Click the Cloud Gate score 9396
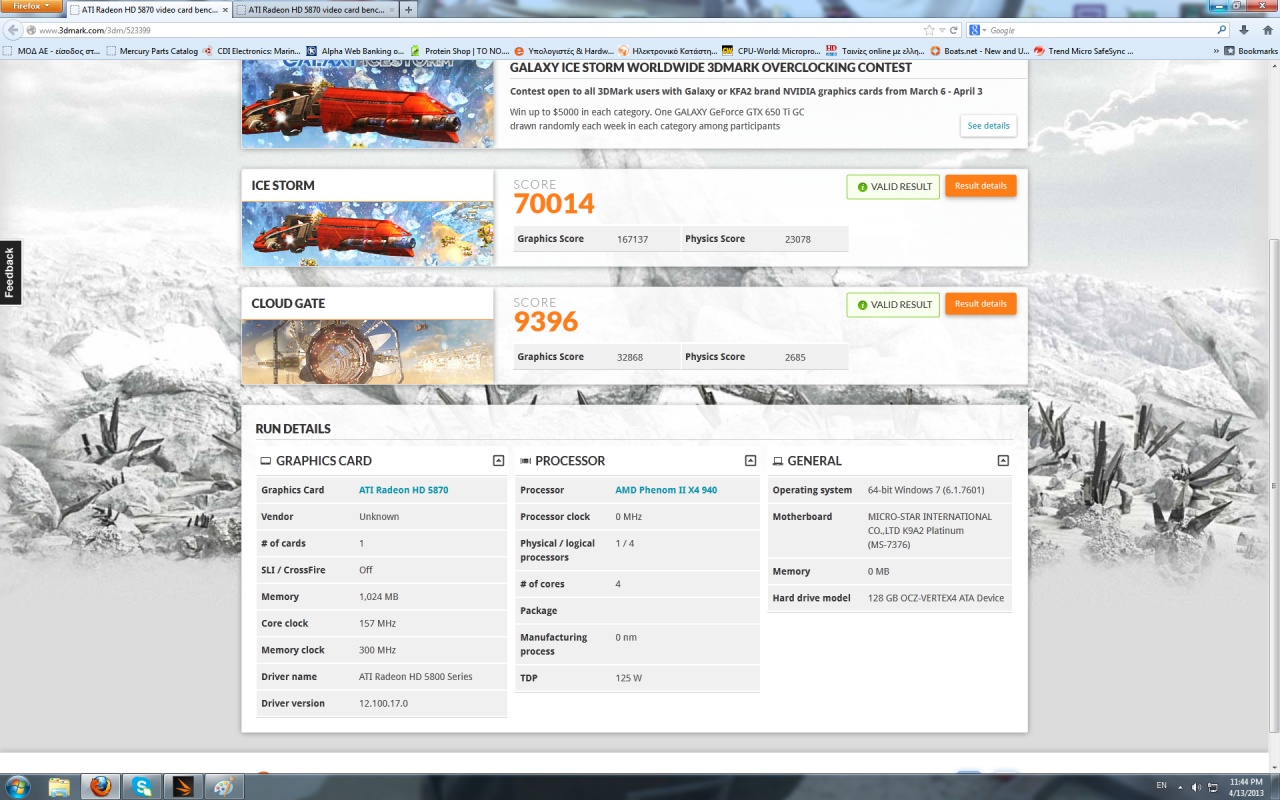 click(546, 322)
